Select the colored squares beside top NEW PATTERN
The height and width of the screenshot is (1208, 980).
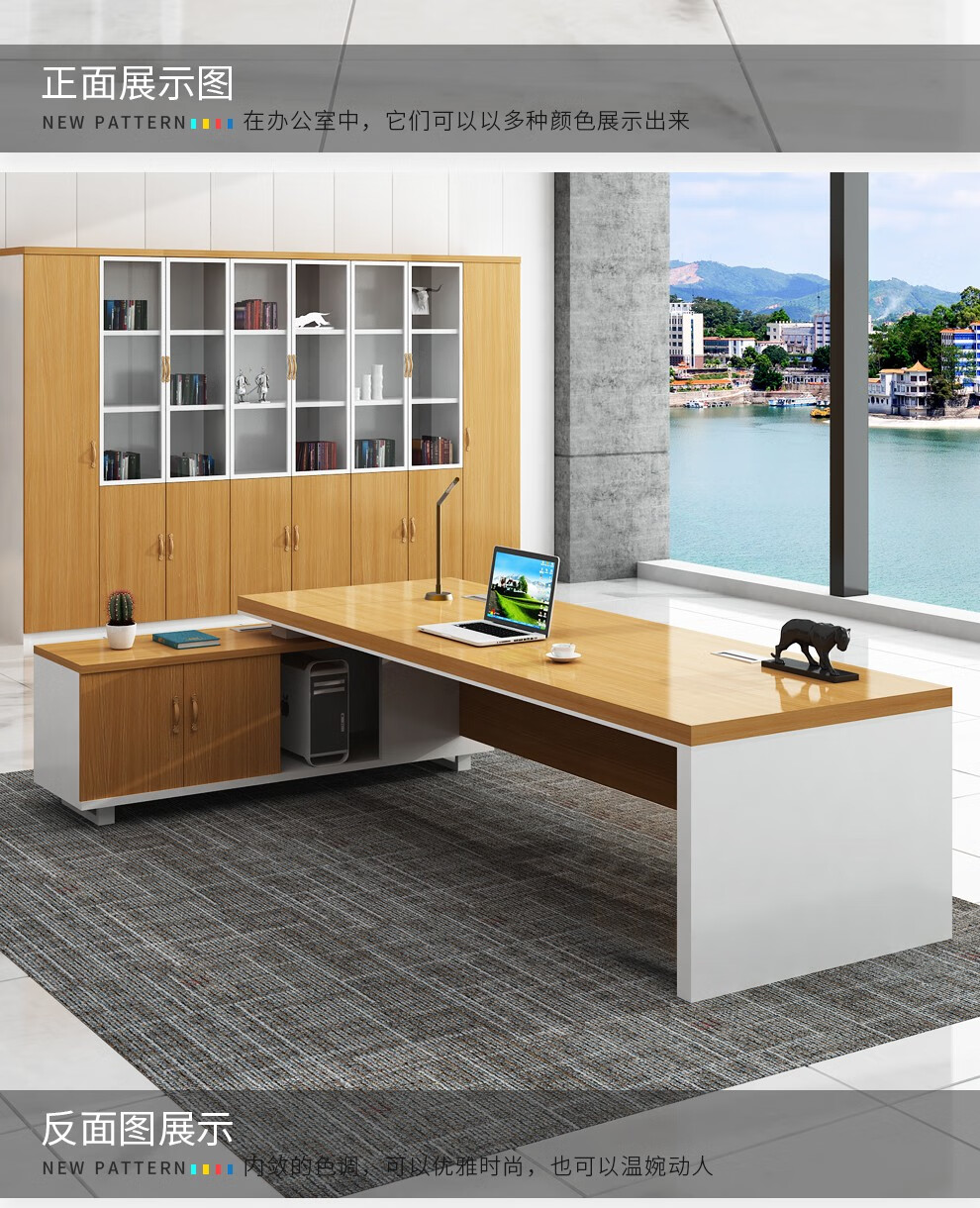click(x=212, y=124)
